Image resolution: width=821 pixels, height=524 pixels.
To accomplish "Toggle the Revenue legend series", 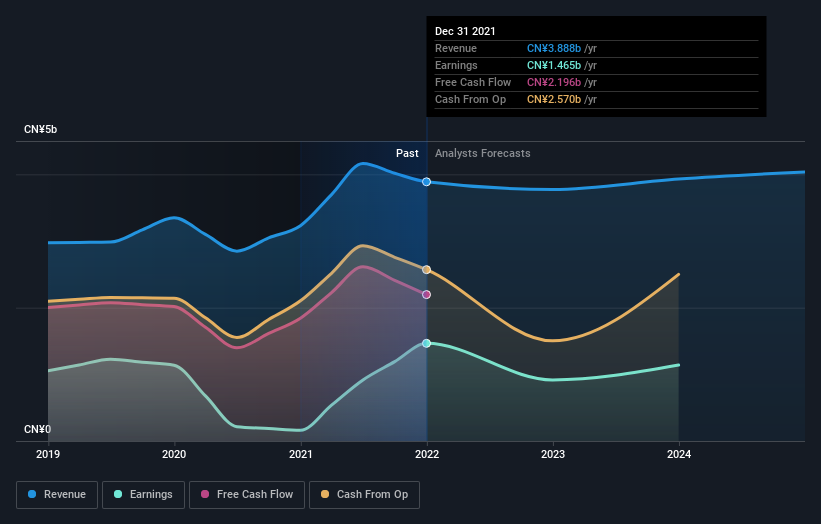I will click(x=57, y=495).
